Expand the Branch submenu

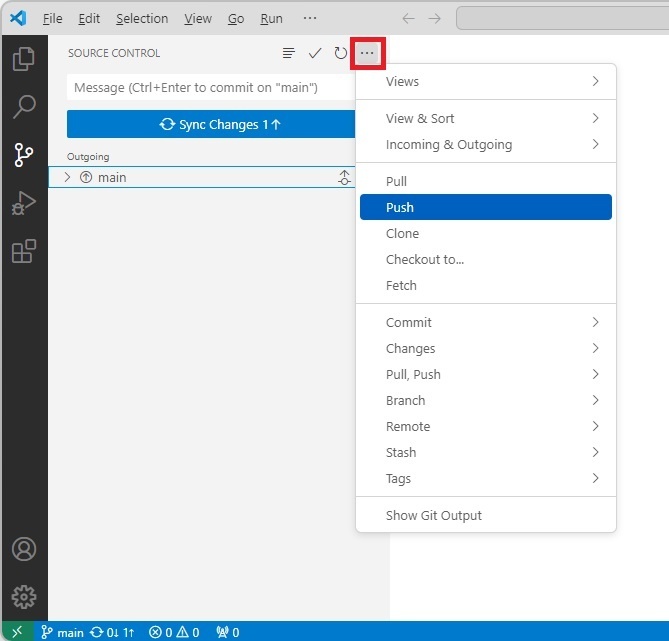click(x=486, y=400)
